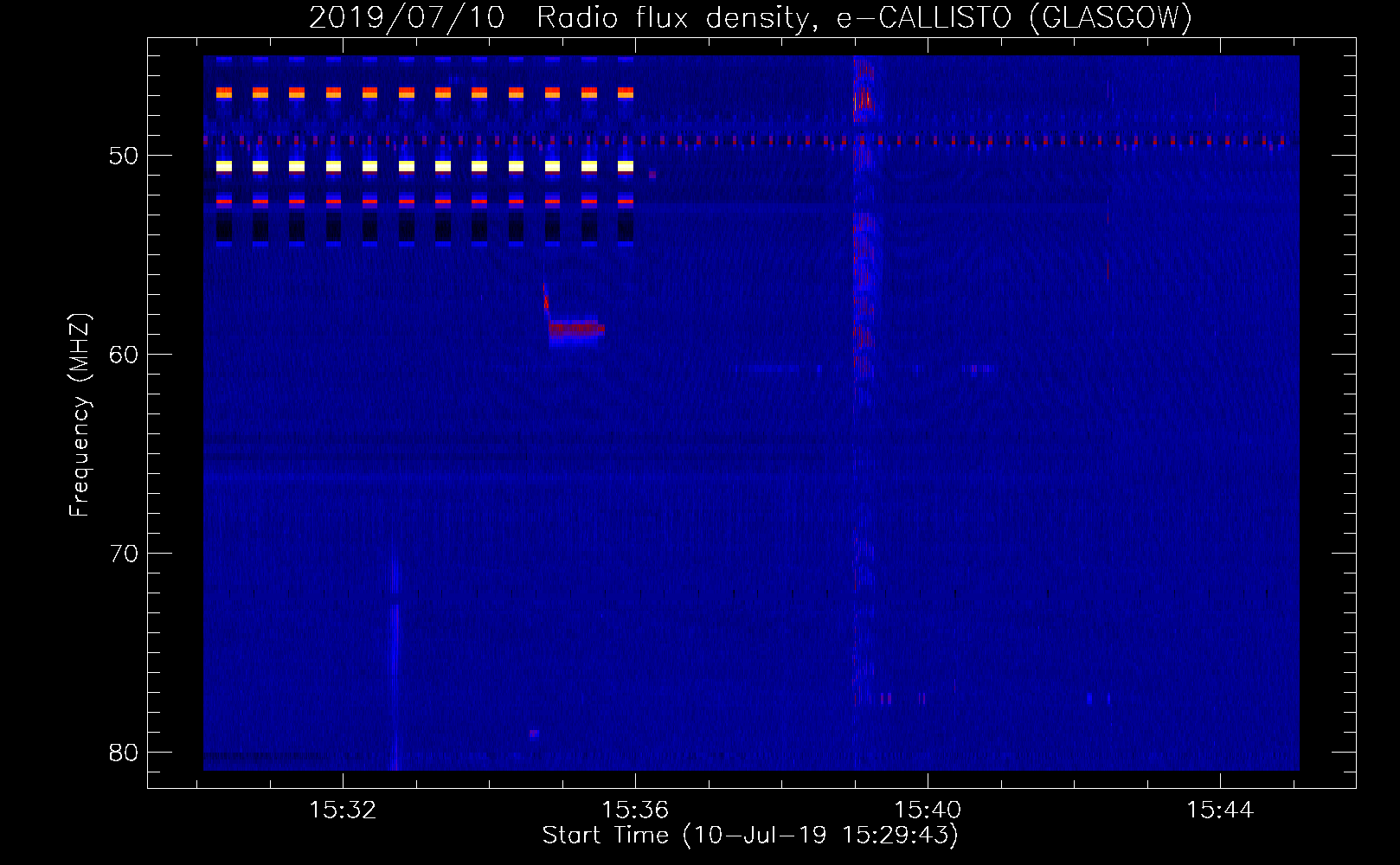Select the '50' frequency axis label

124,156
